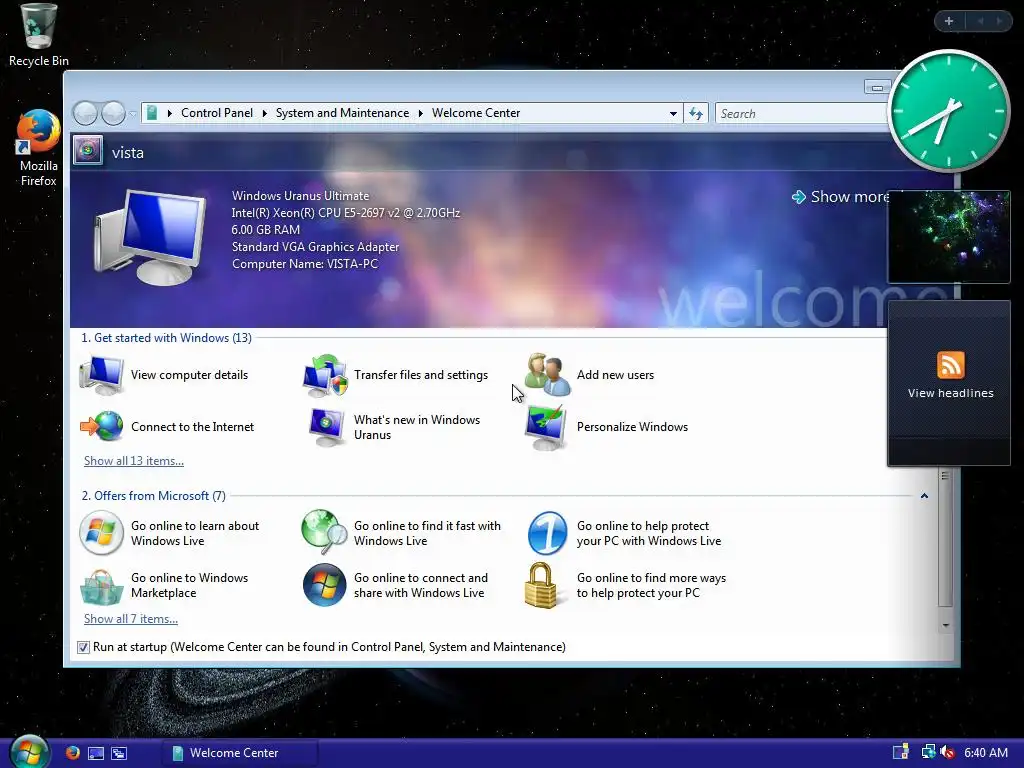
Task: Click the padlock protect your PC icon
Action: pyautogui.click(x=541, y=586)
